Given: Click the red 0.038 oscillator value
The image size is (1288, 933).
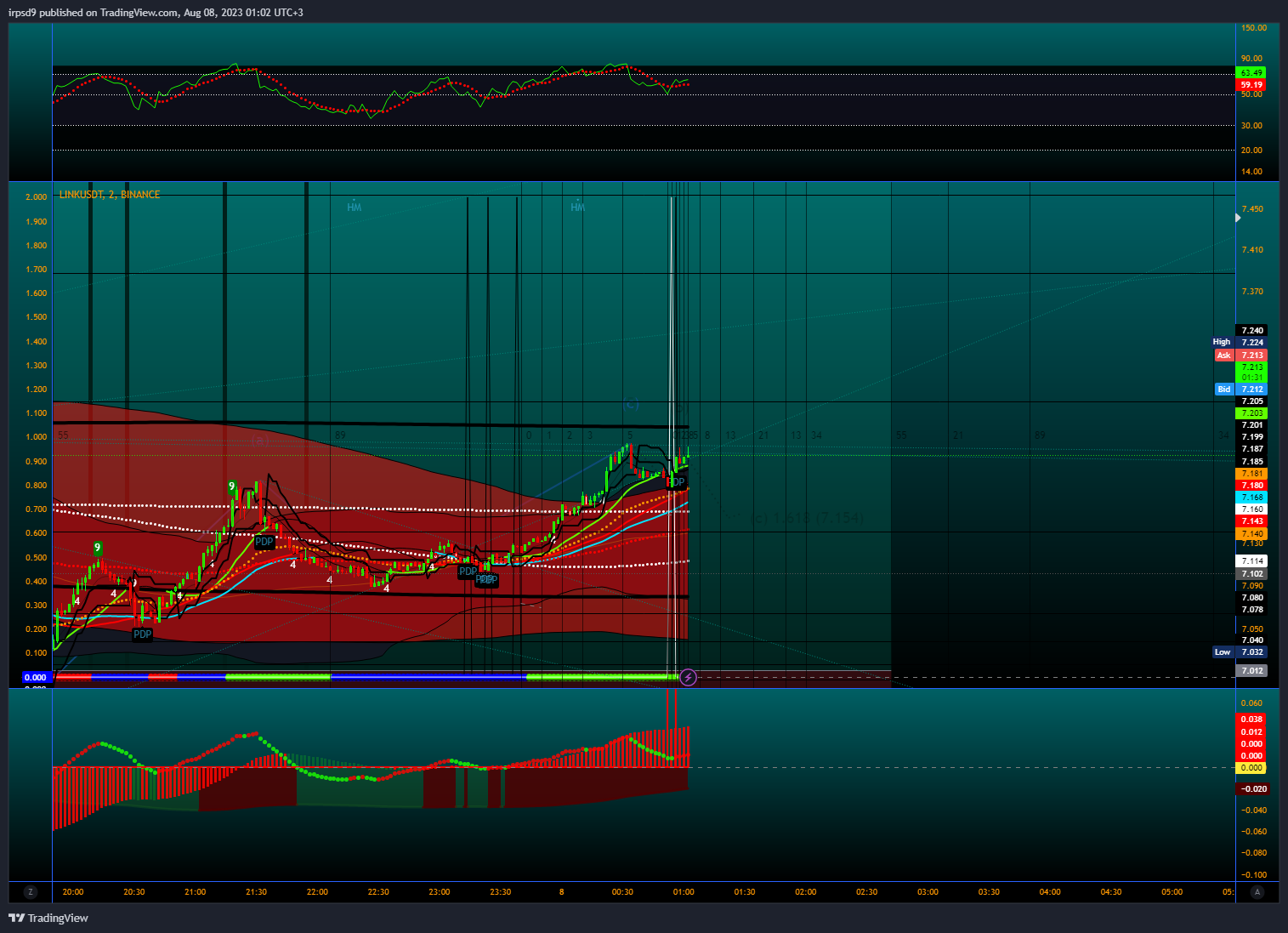Looking at the screenshot, I should tap(1251, 720).
